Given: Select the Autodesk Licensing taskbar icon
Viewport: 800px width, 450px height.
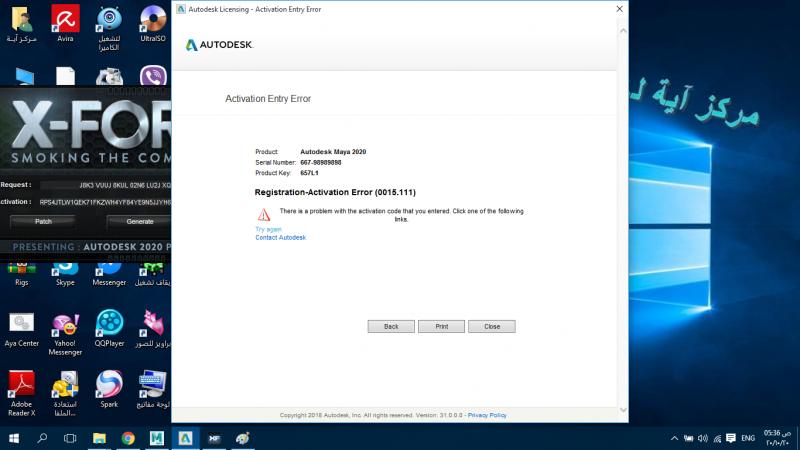Looking at the screenshot, I should (185, 438).
